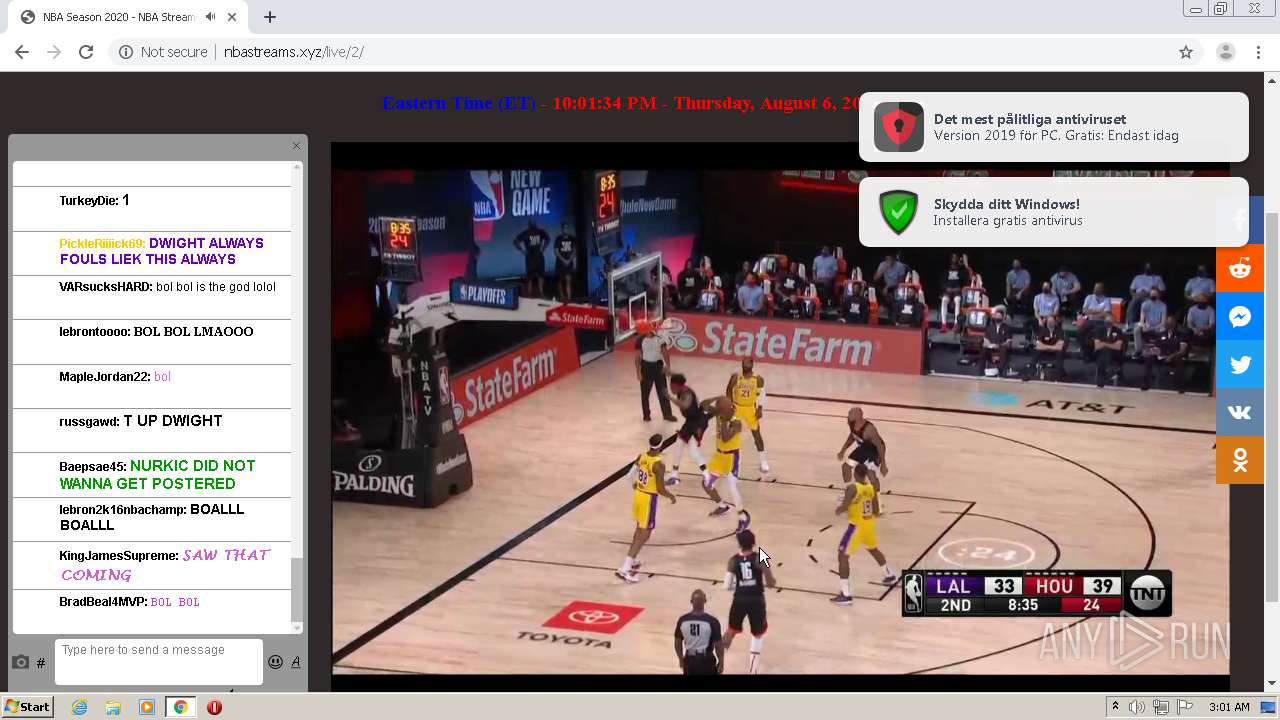Click russgawd username in chat
Viewport: 1280px width, 720px height.
point(88,422)
